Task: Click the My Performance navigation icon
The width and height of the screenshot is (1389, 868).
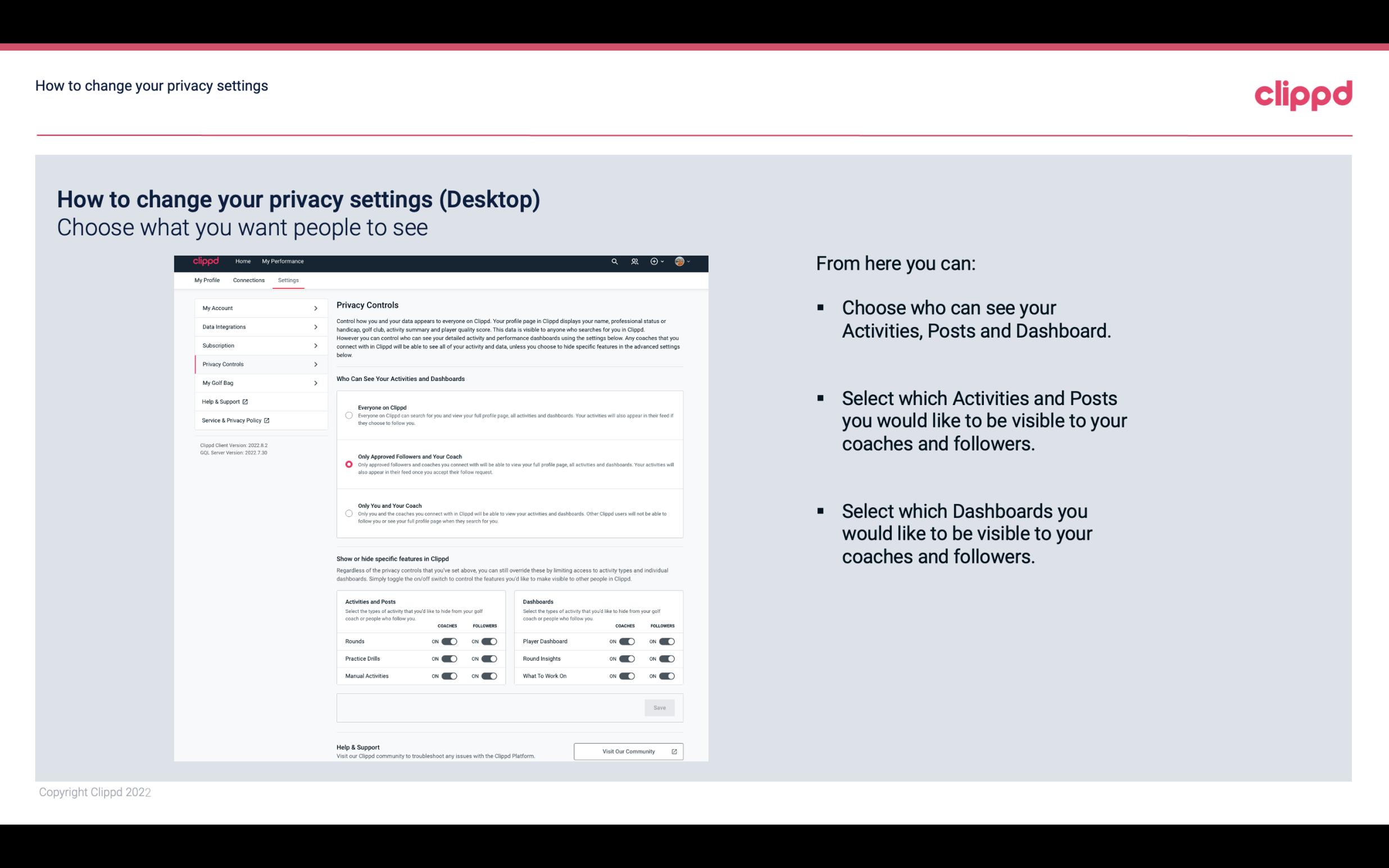Action: [283, 261]
